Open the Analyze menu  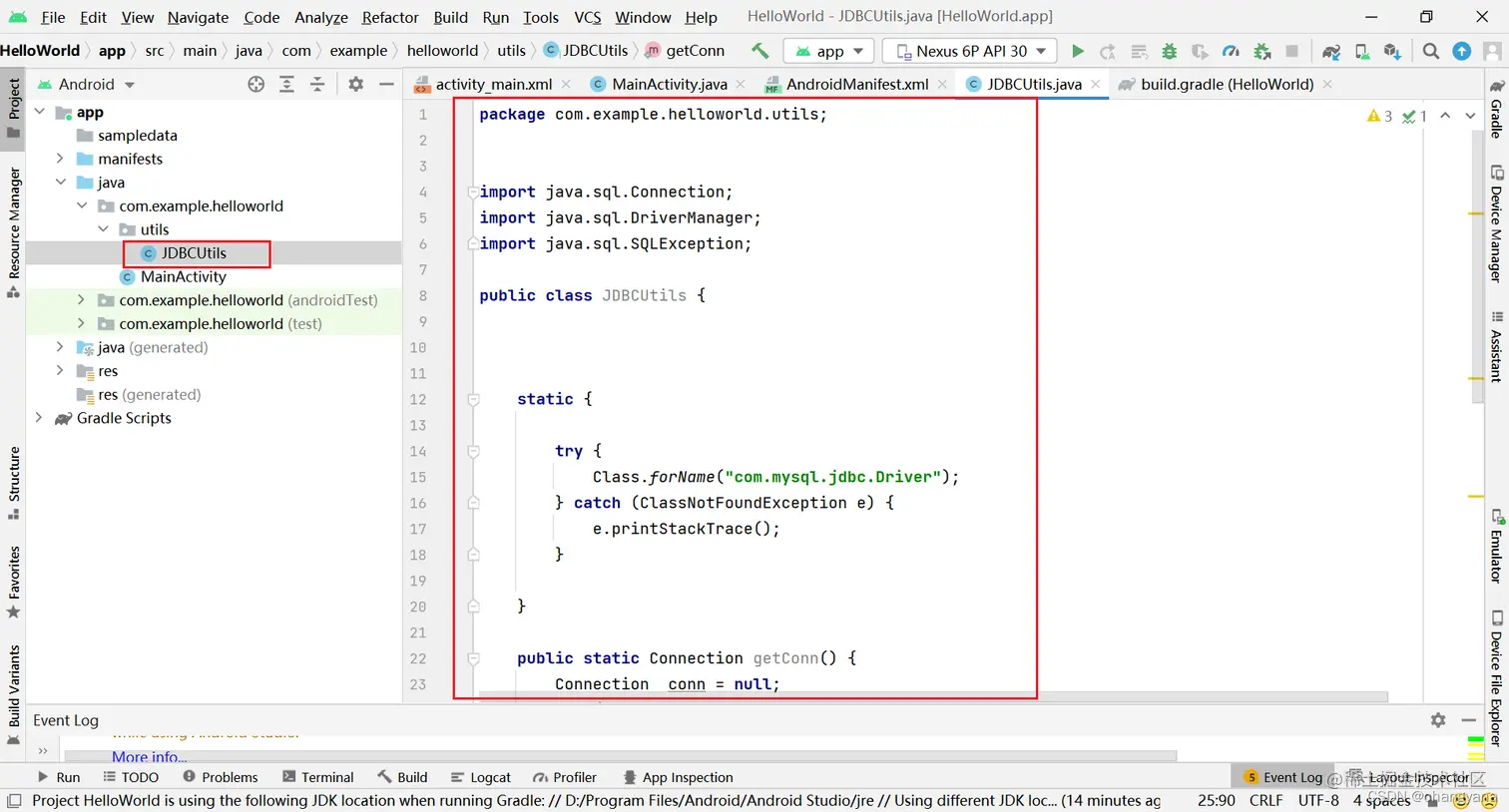coord(321,17)
